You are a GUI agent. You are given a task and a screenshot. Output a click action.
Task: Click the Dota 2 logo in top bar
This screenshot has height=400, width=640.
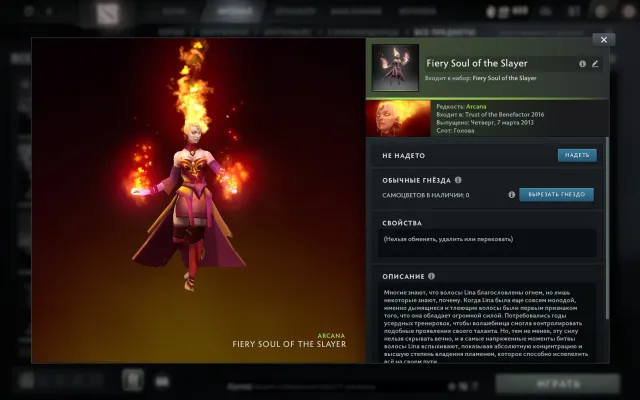click(108, 13)
